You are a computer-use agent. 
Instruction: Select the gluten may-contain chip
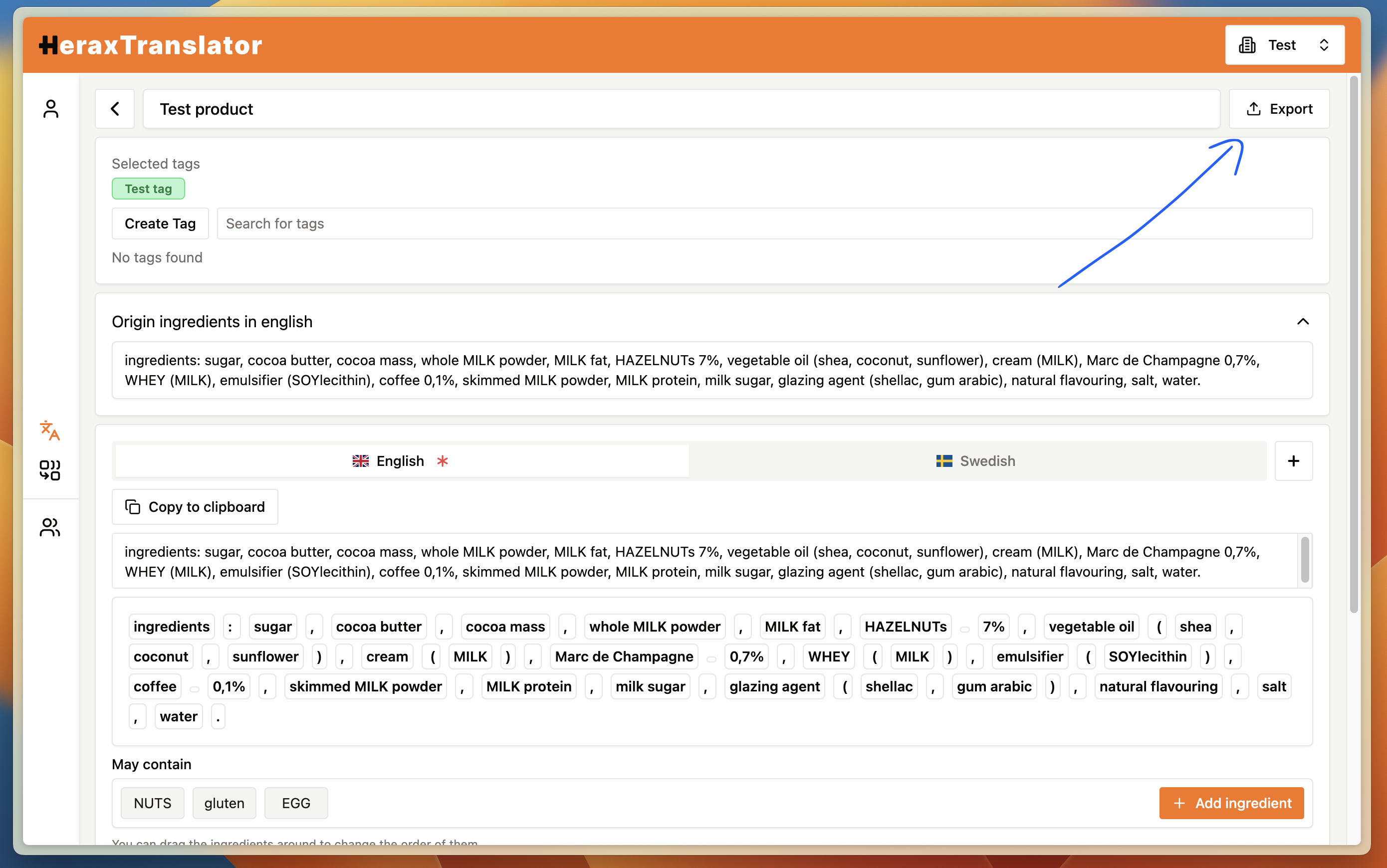tap(225, 803)
